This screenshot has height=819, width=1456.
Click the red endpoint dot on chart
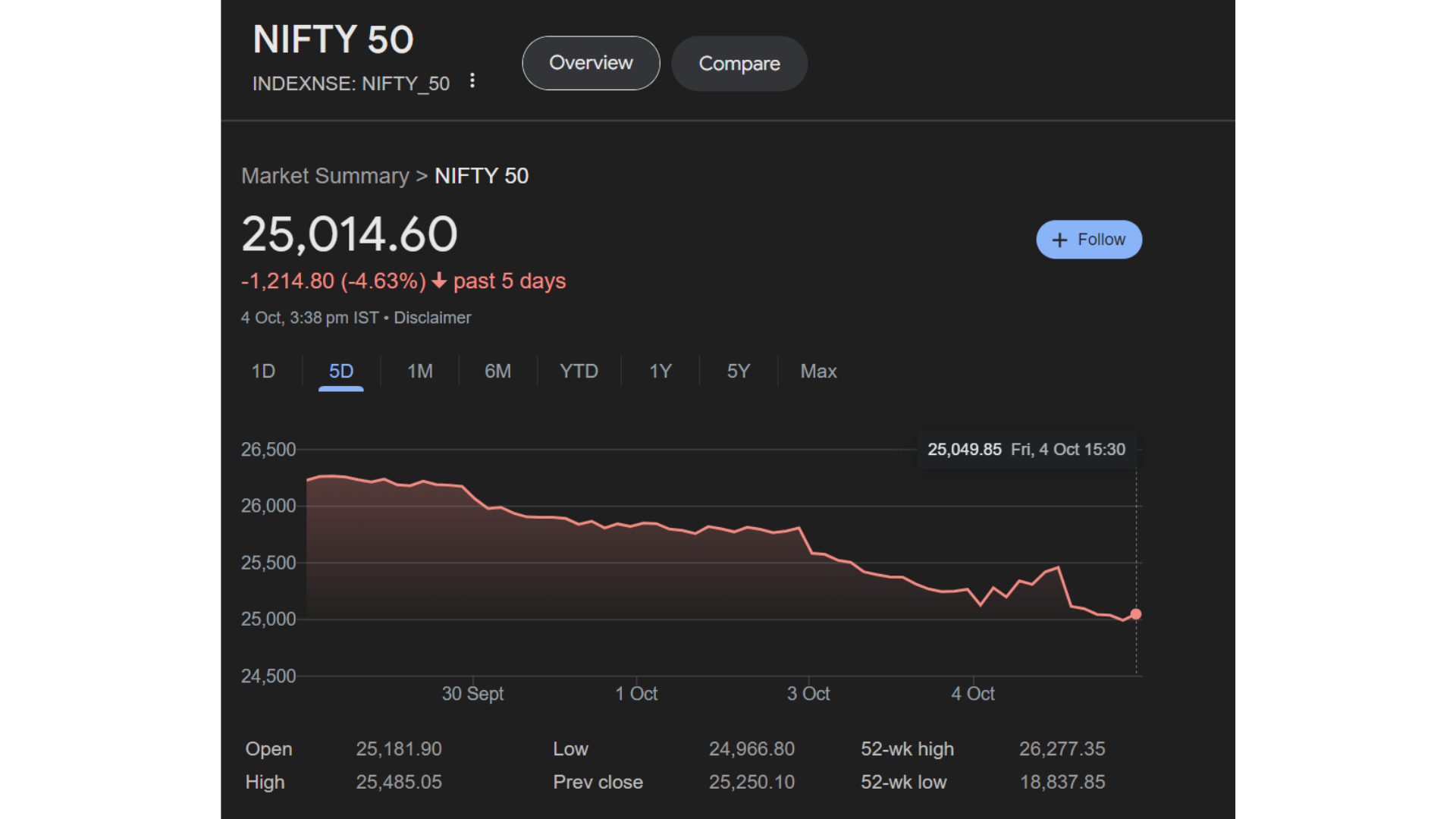(x=1135, y=614)
